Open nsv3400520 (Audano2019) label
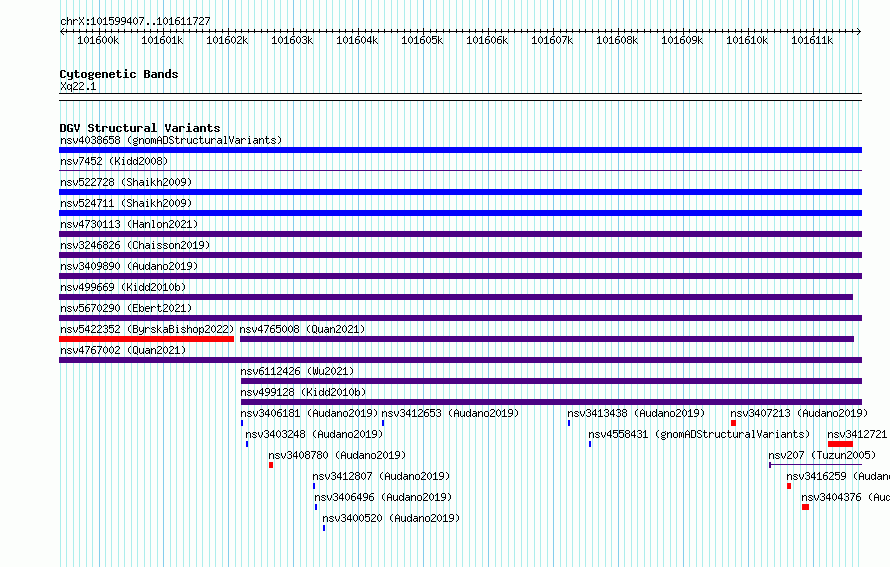 coord(391,518)
